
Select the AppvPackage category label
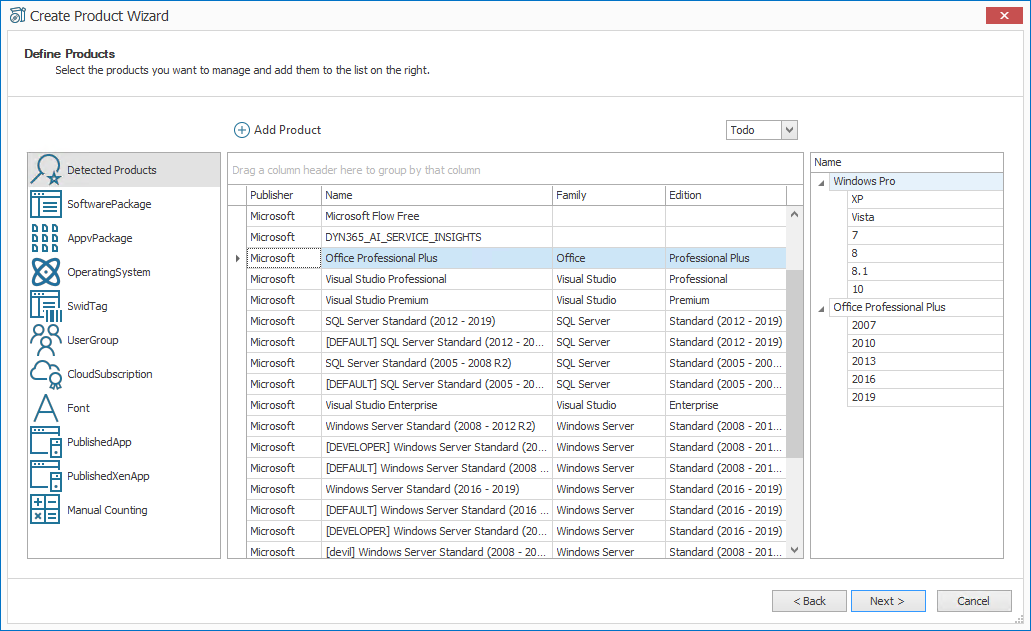coord(99,238)
